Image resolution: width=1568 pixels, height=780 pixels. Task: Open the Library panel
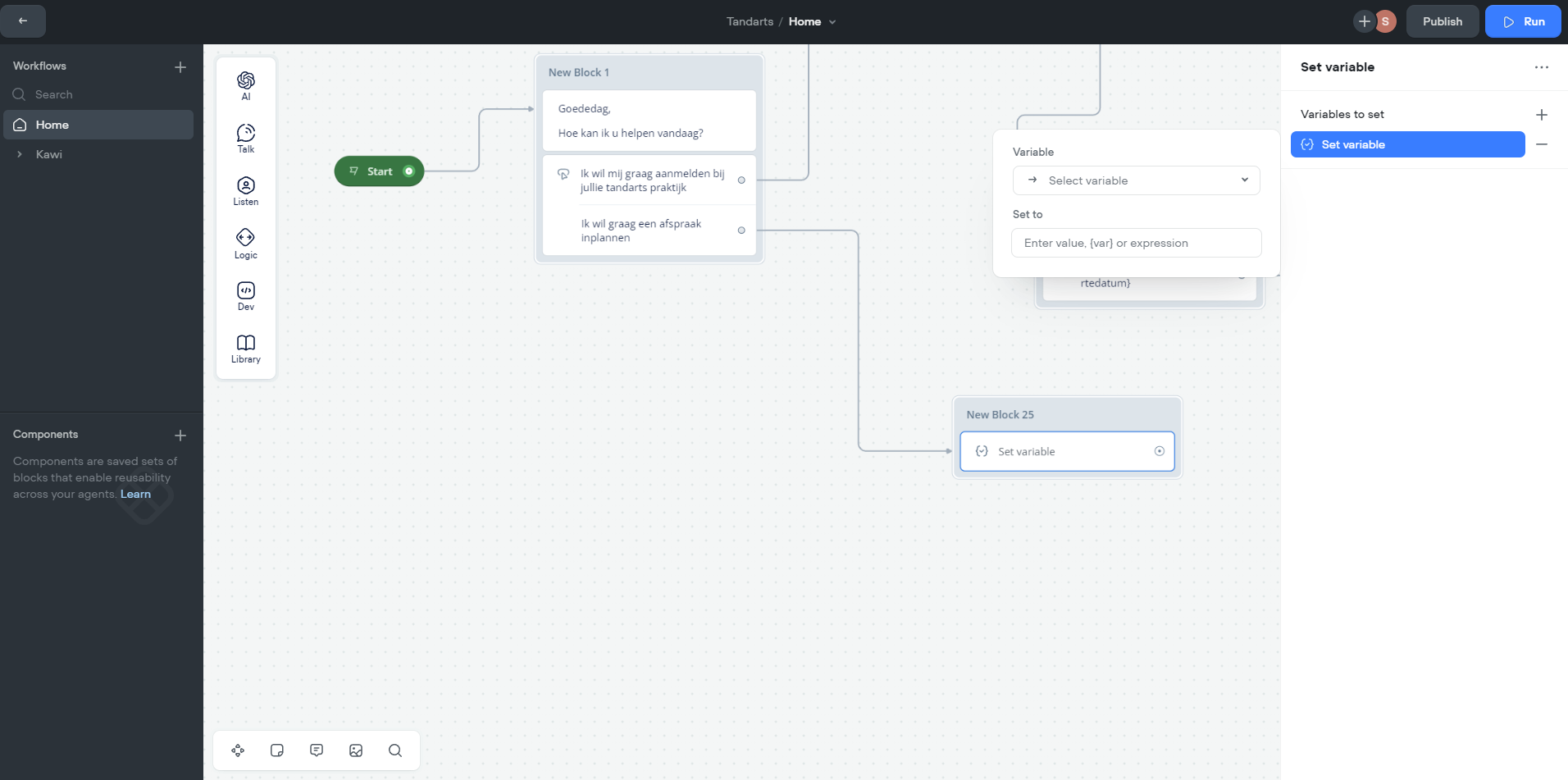point(245,347)
